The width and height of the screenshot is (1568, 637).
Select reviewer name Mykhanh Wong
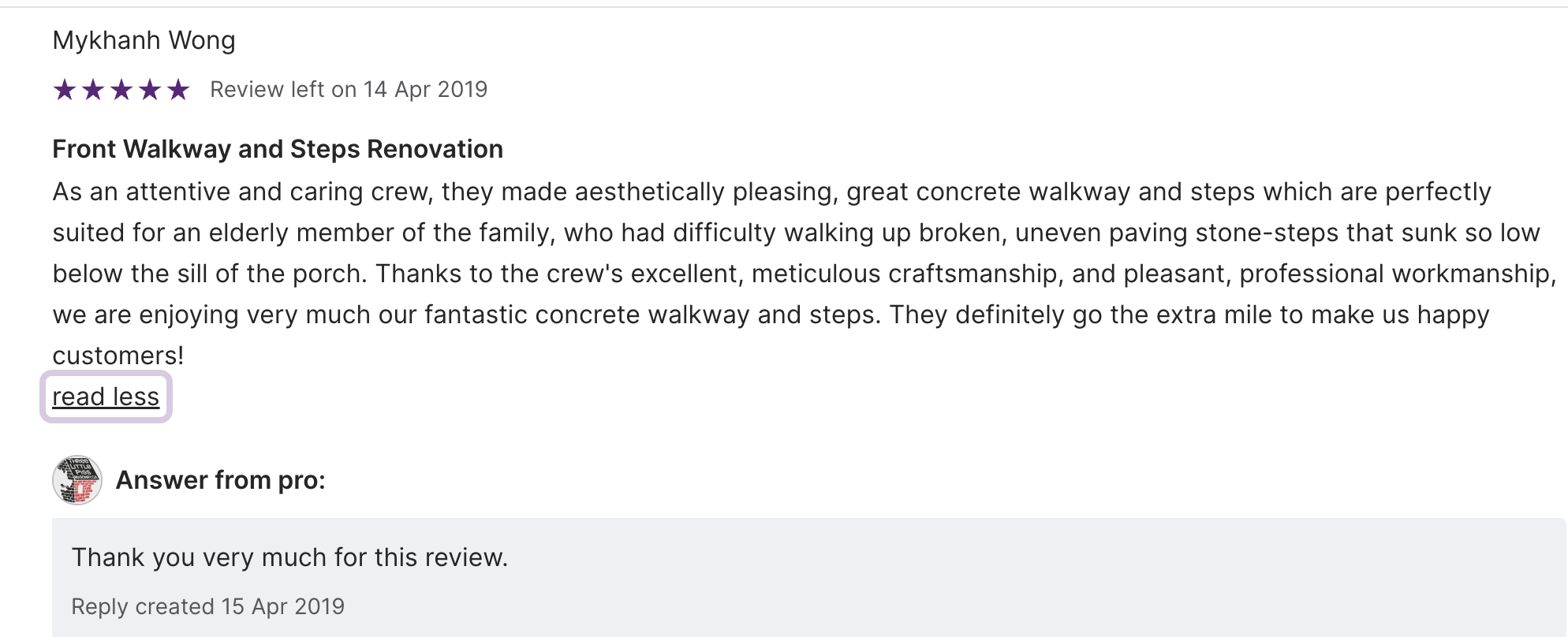[x=144, y=40]
